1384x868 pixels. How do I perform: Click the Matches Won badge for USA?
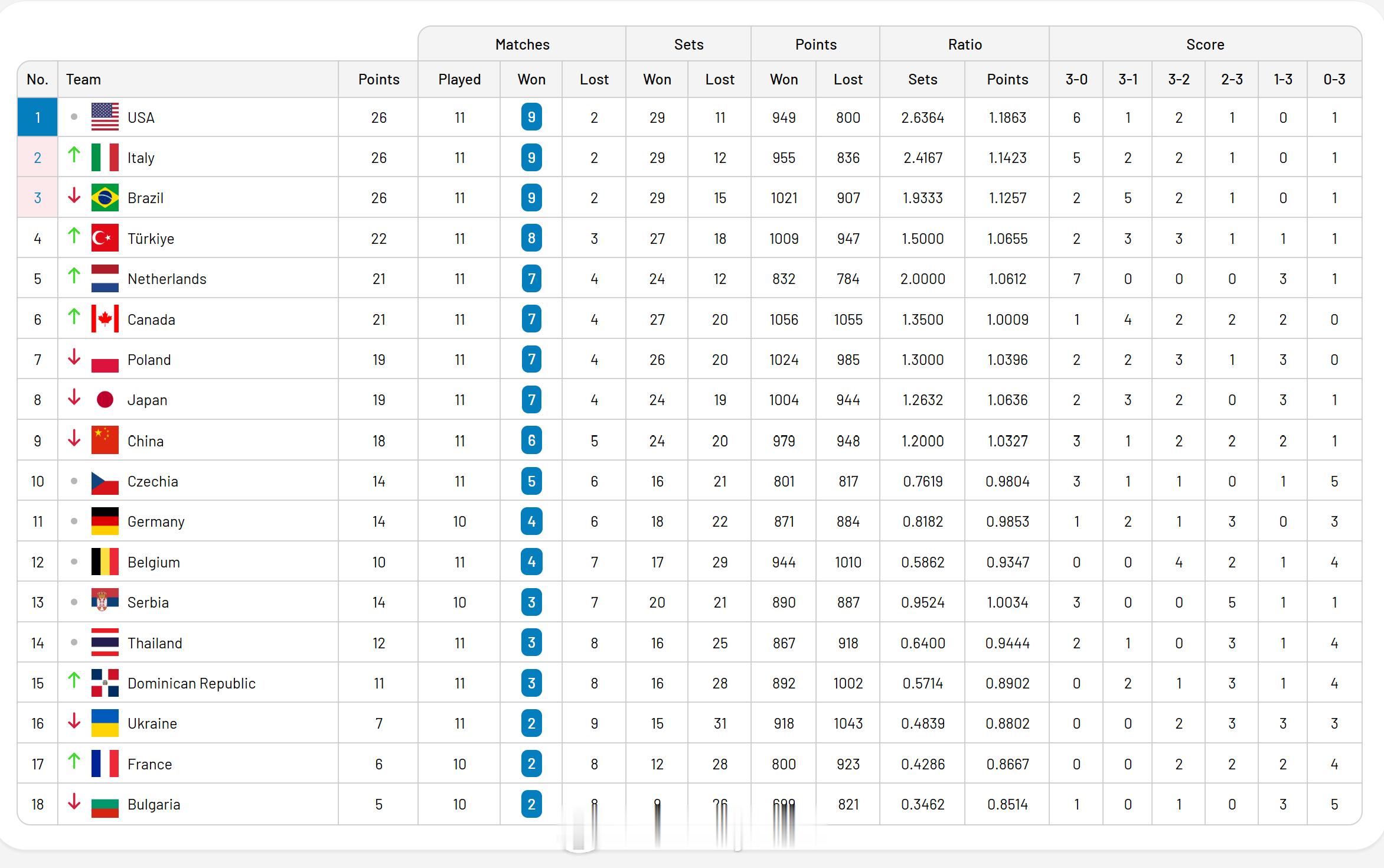point(531,117)
